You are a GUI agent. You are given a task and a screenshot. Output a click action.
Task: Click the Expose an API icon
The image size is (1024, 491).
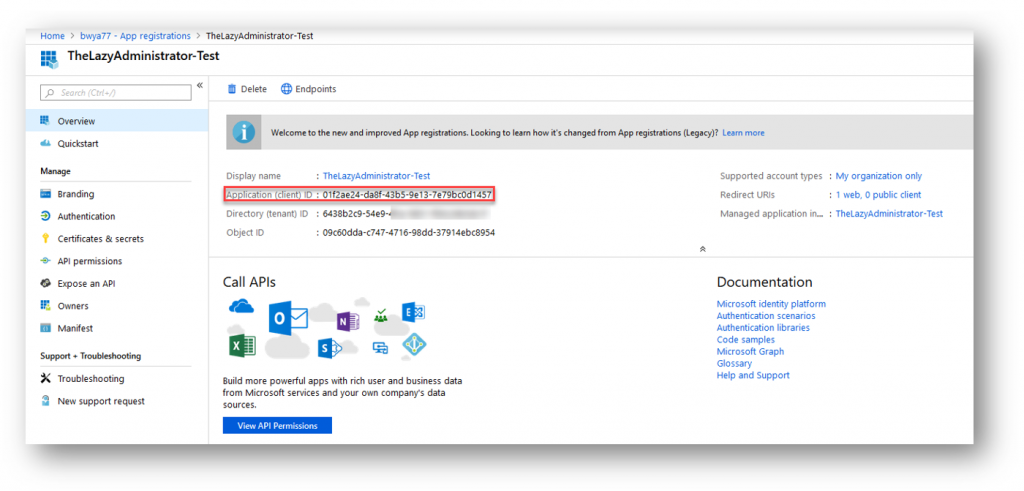[45, 283]
